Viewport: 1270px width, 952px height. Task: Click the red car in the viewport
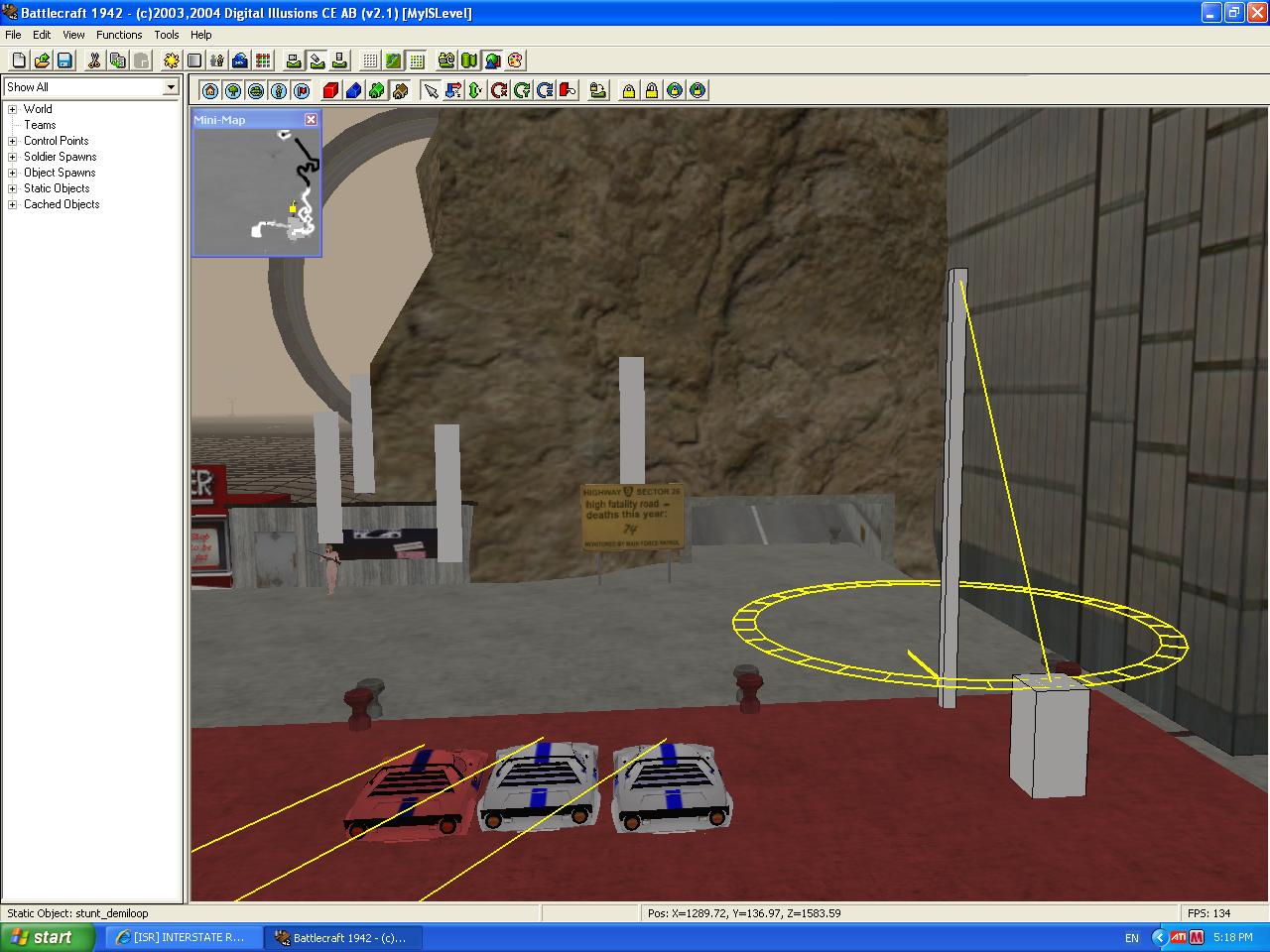[x=412, y=793]
